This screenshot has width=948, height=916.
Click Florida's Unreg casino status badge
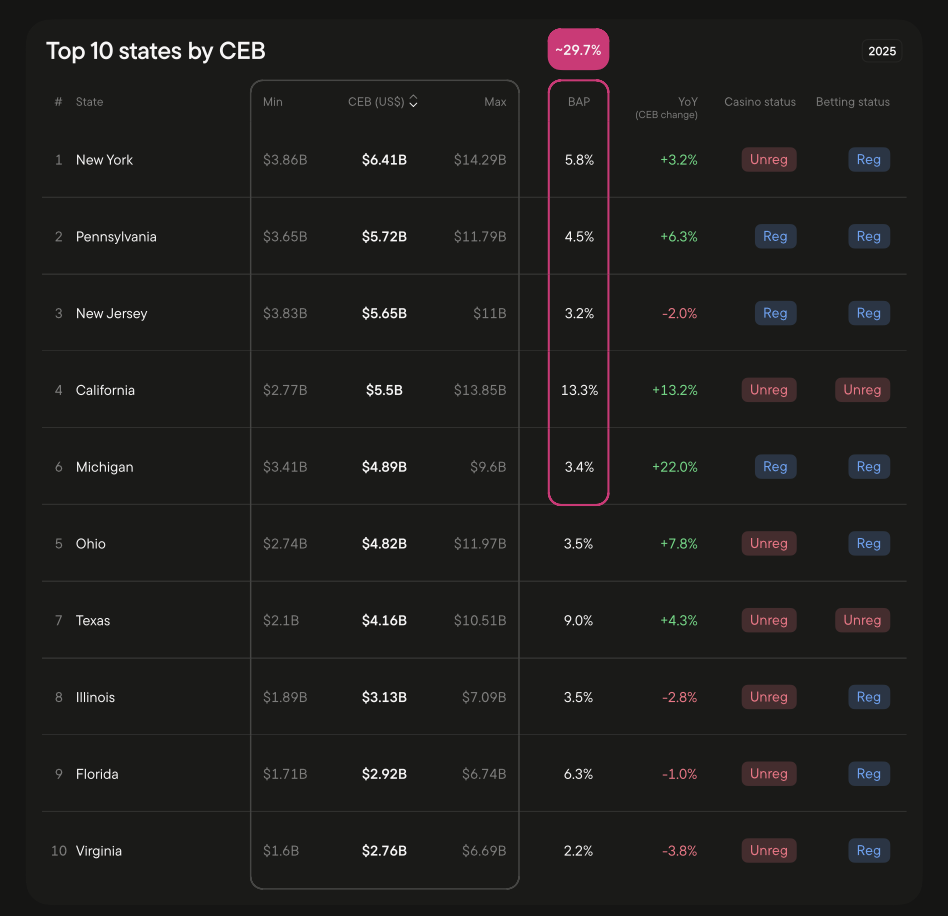[768, 774]
